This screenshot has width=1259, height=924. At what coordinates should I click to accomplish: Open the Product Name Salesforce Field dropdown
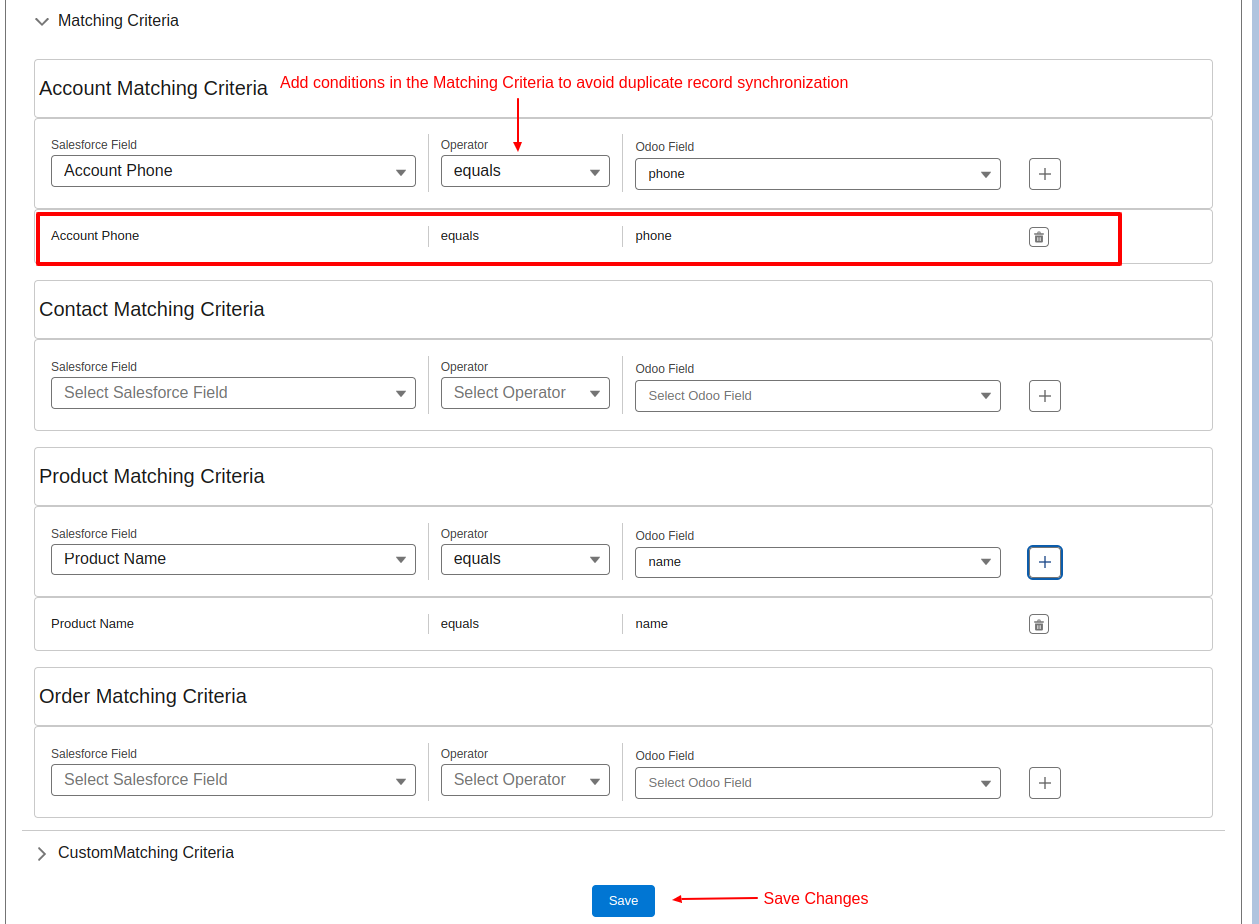(233, 558)
